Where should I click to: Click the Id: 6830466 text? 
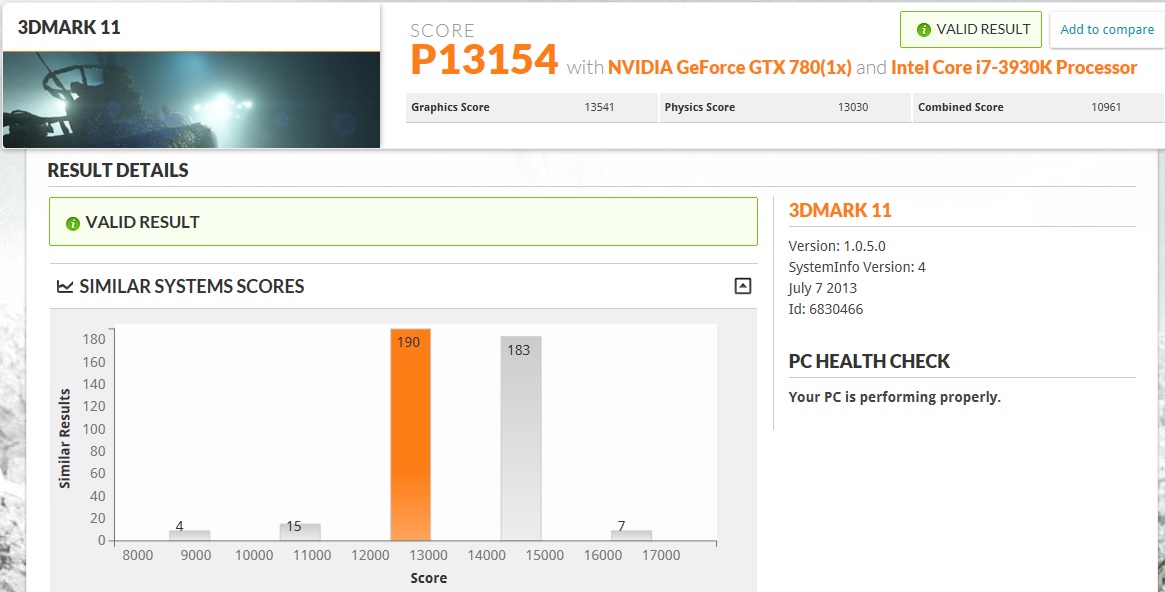(x=825, y=309)
